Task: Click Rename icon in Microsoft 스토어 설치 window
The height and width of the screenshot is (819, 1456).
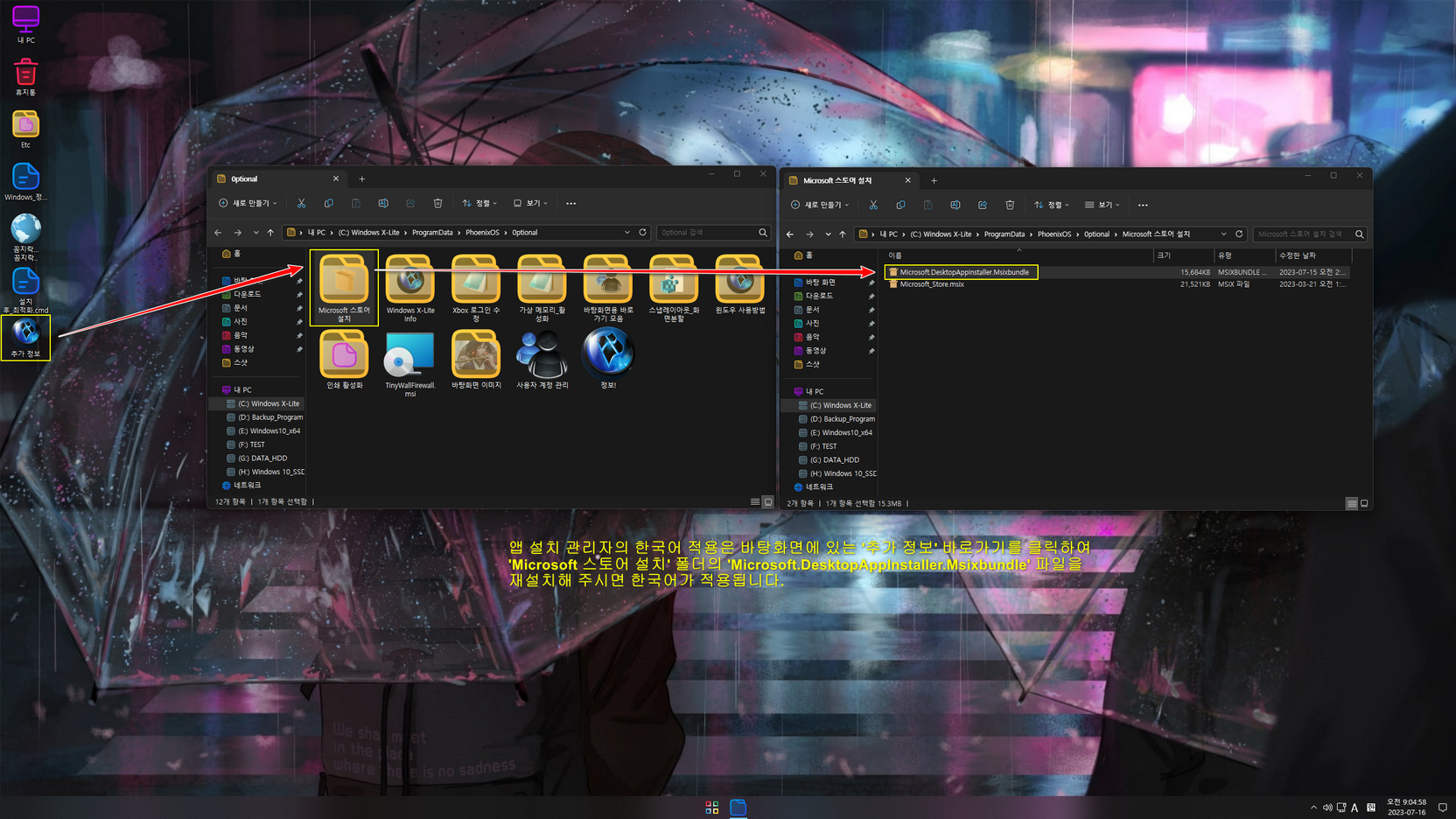Action: 955,205
